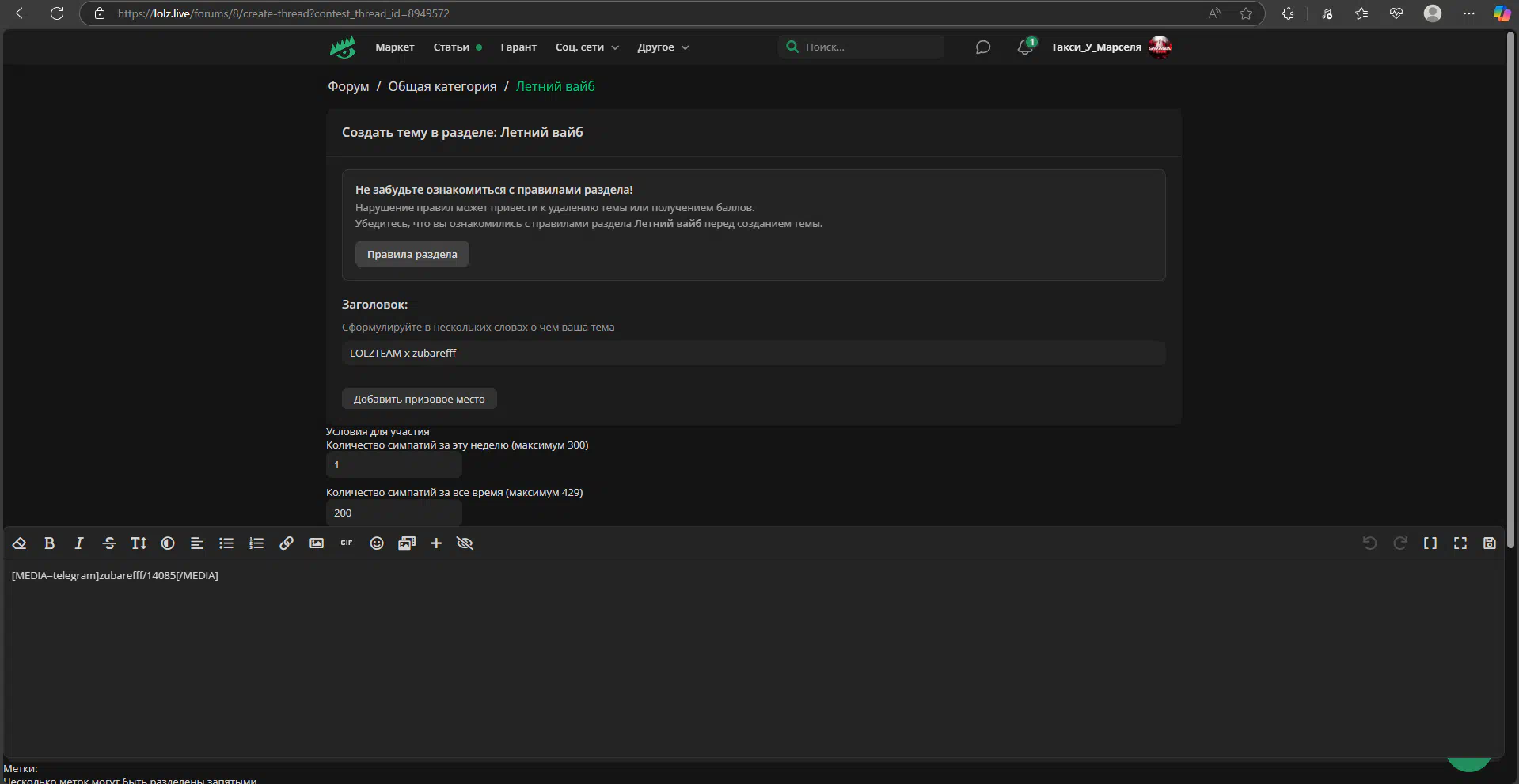Insert hidden content with crossed-eye icon

click(465, 543)
